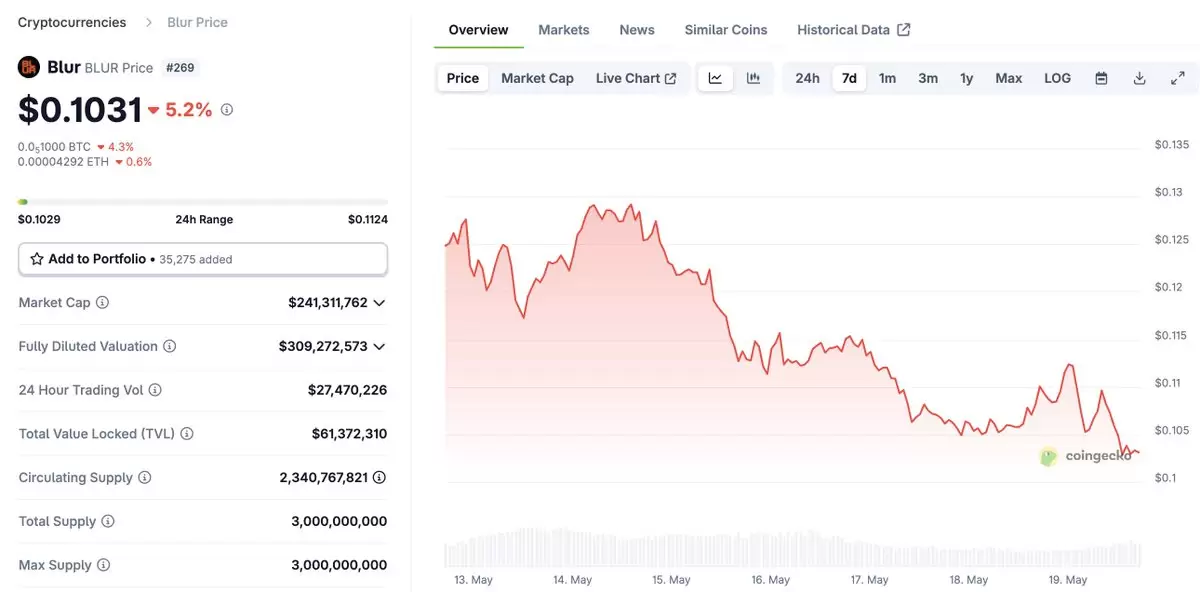1200x592 pixels.
Task: Click info icon beside Market Cap
Action: pyautogui.click(x=102, y=302)
